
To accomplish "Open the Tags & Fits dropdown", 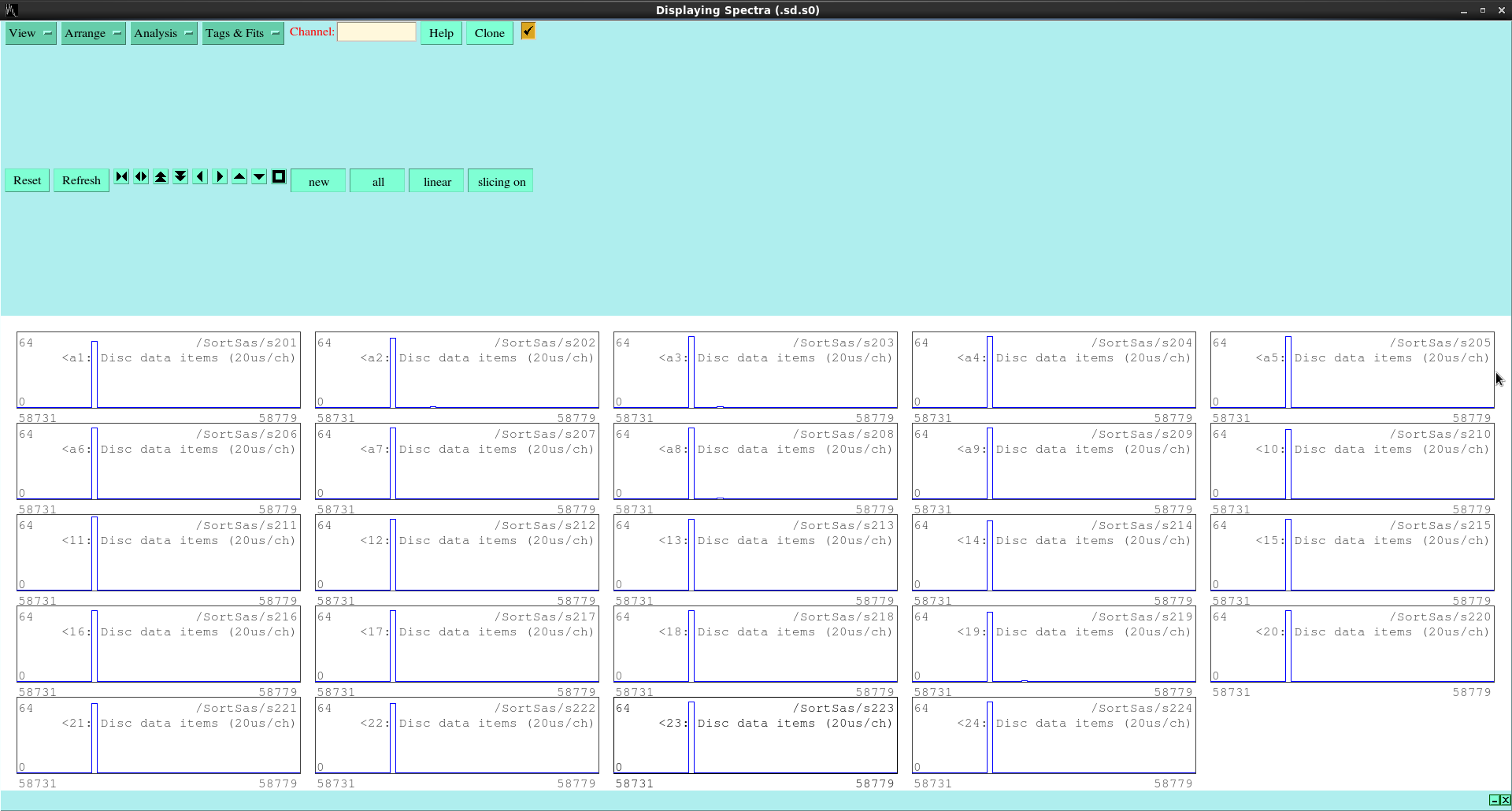I will [243, 33].
